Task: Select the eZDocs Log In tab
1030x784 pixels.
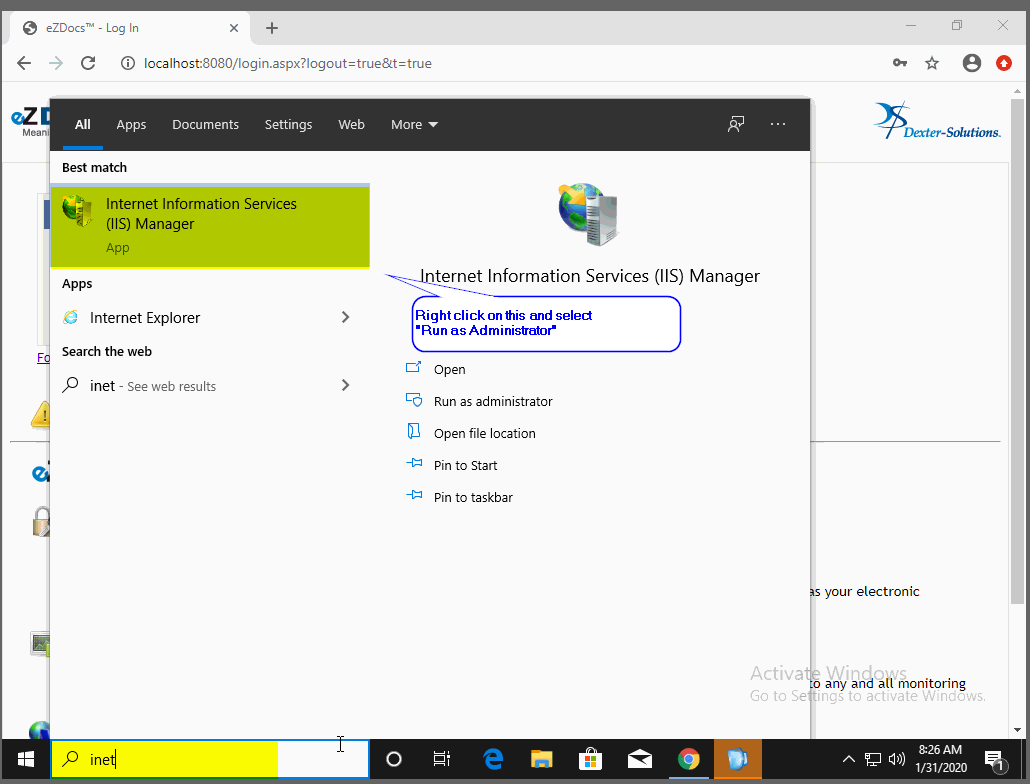Action: tap(130, 28)
